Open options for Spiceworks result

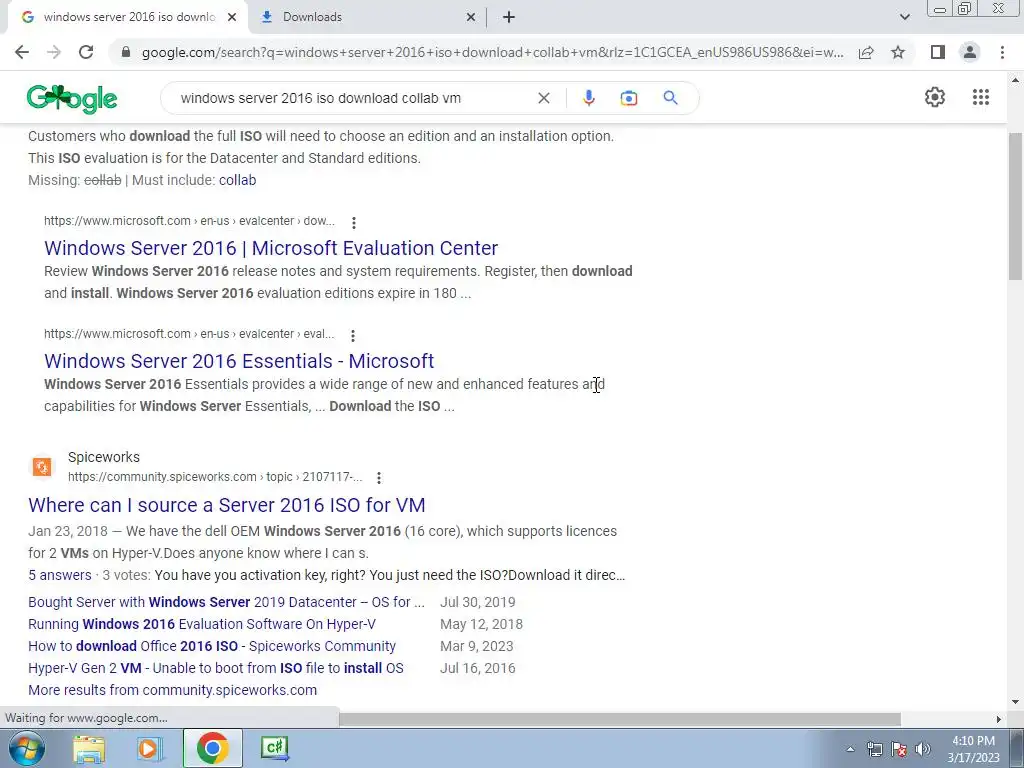point(379,478)
